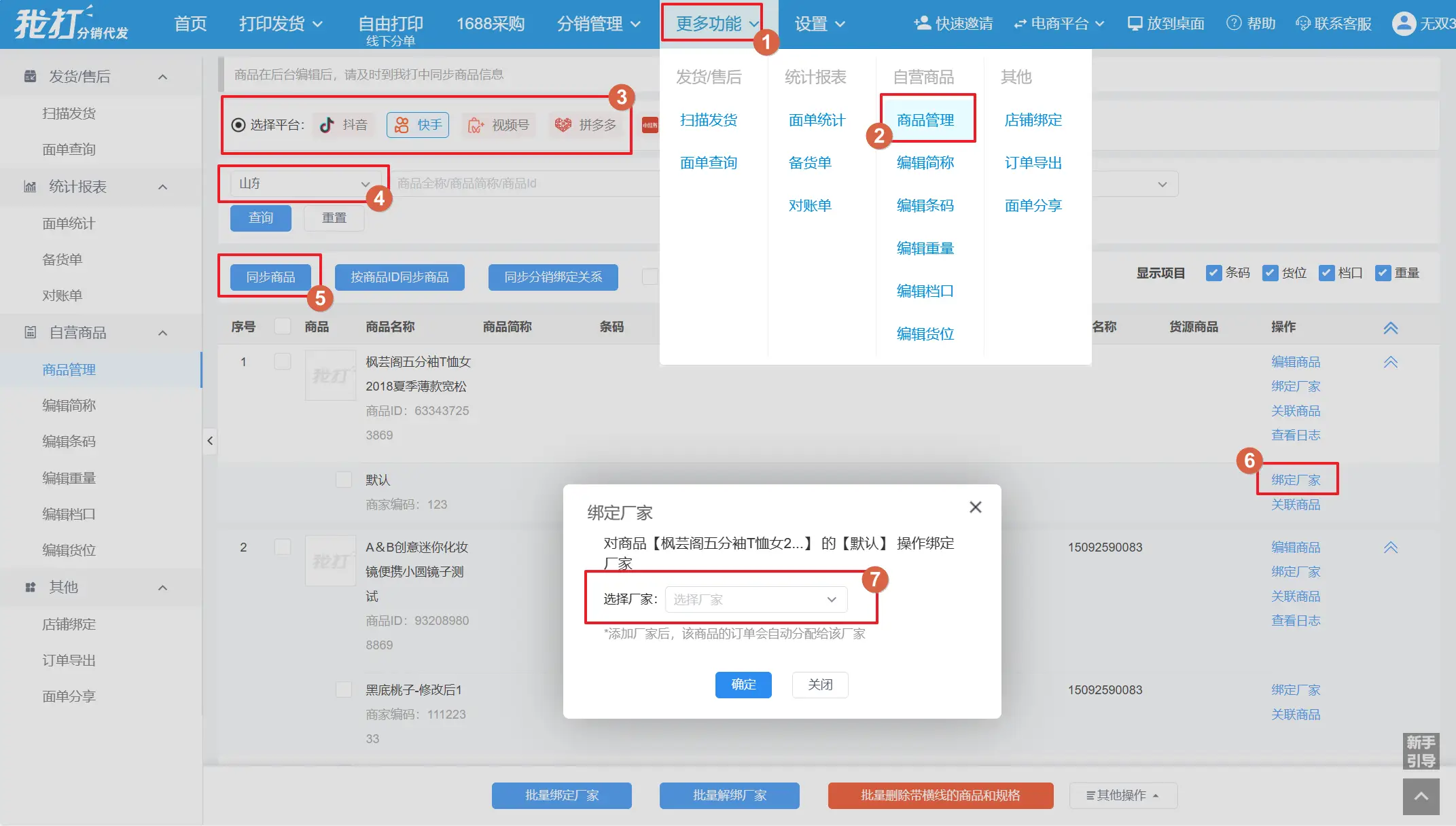Uncheck the 条码 display checkbox
Viewport: 1456px width, 826px height.
click(x=1213, y=273)
